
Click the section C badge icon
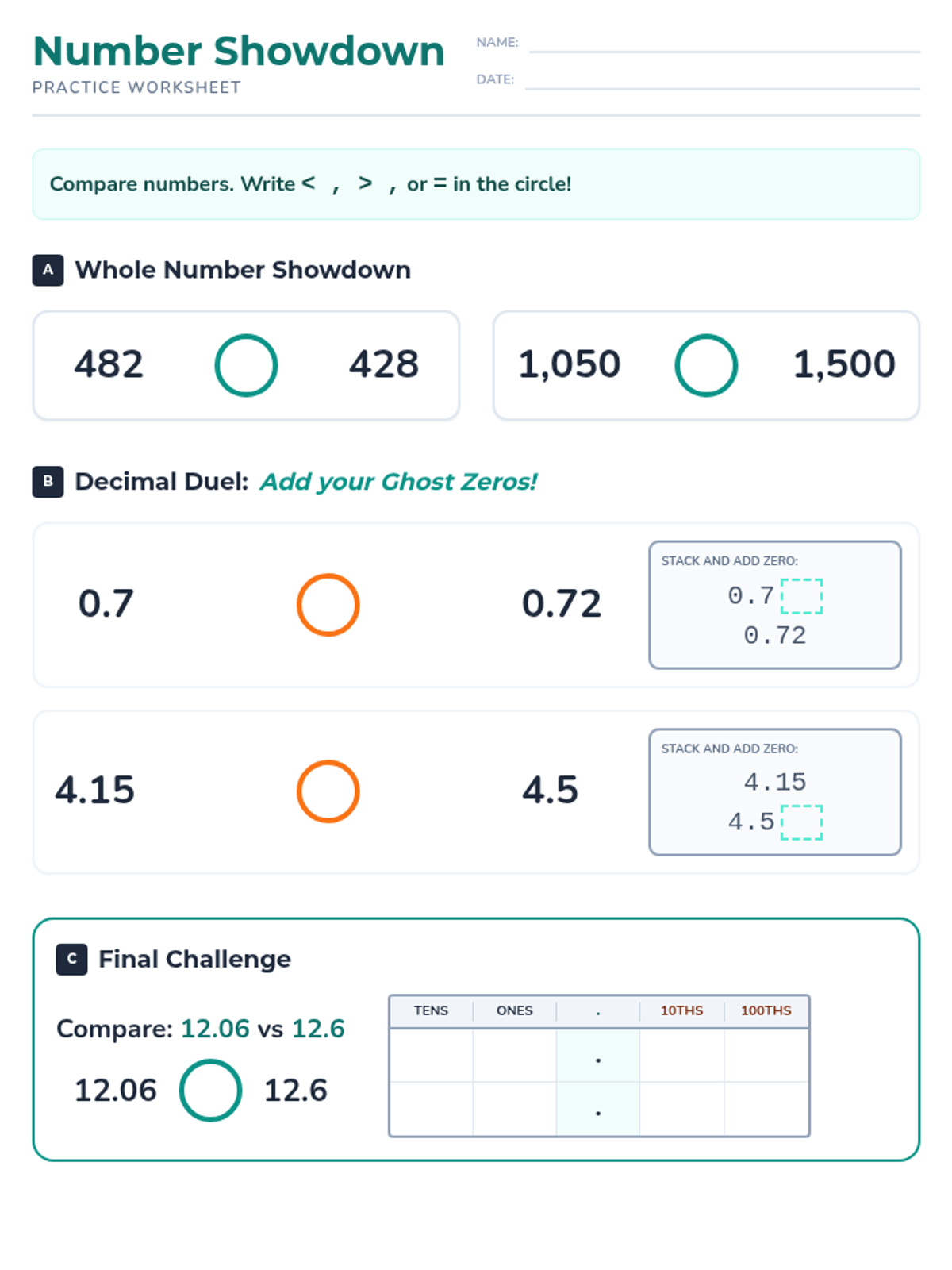click(x=71, y=959)
